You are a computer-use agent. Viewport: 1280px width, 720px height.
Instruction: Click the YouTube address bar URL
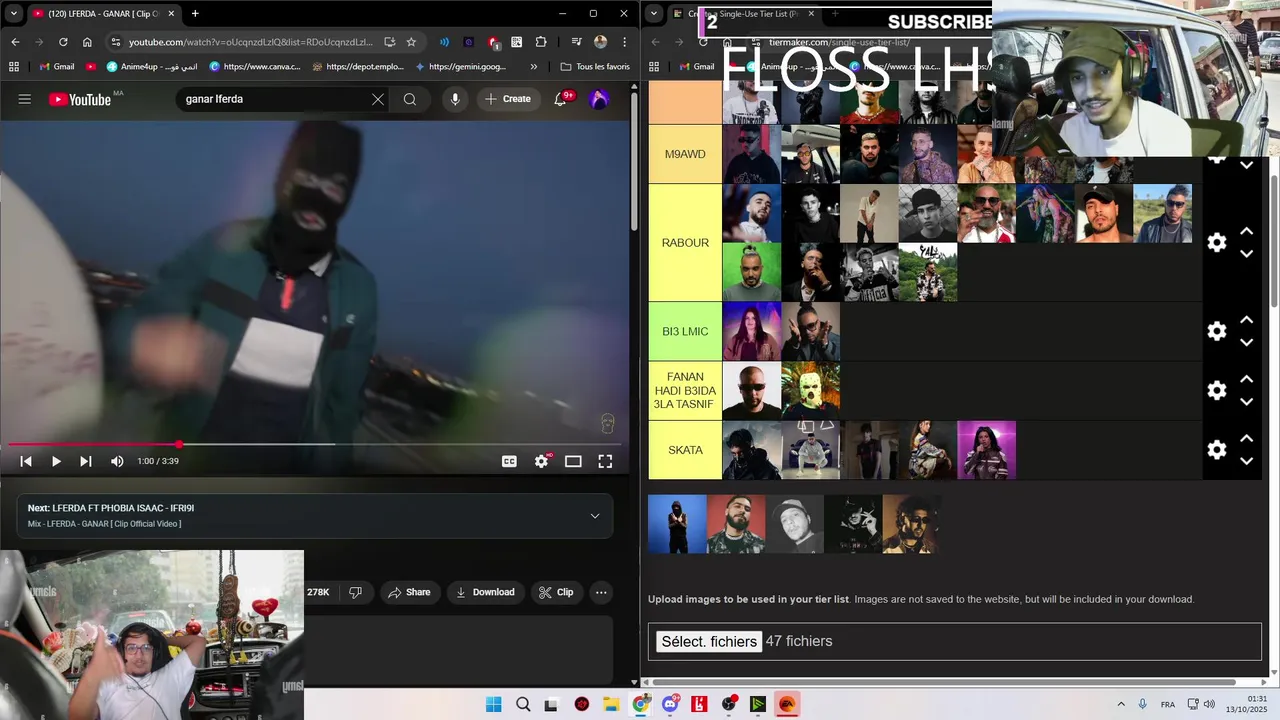(x=250, y=42)
